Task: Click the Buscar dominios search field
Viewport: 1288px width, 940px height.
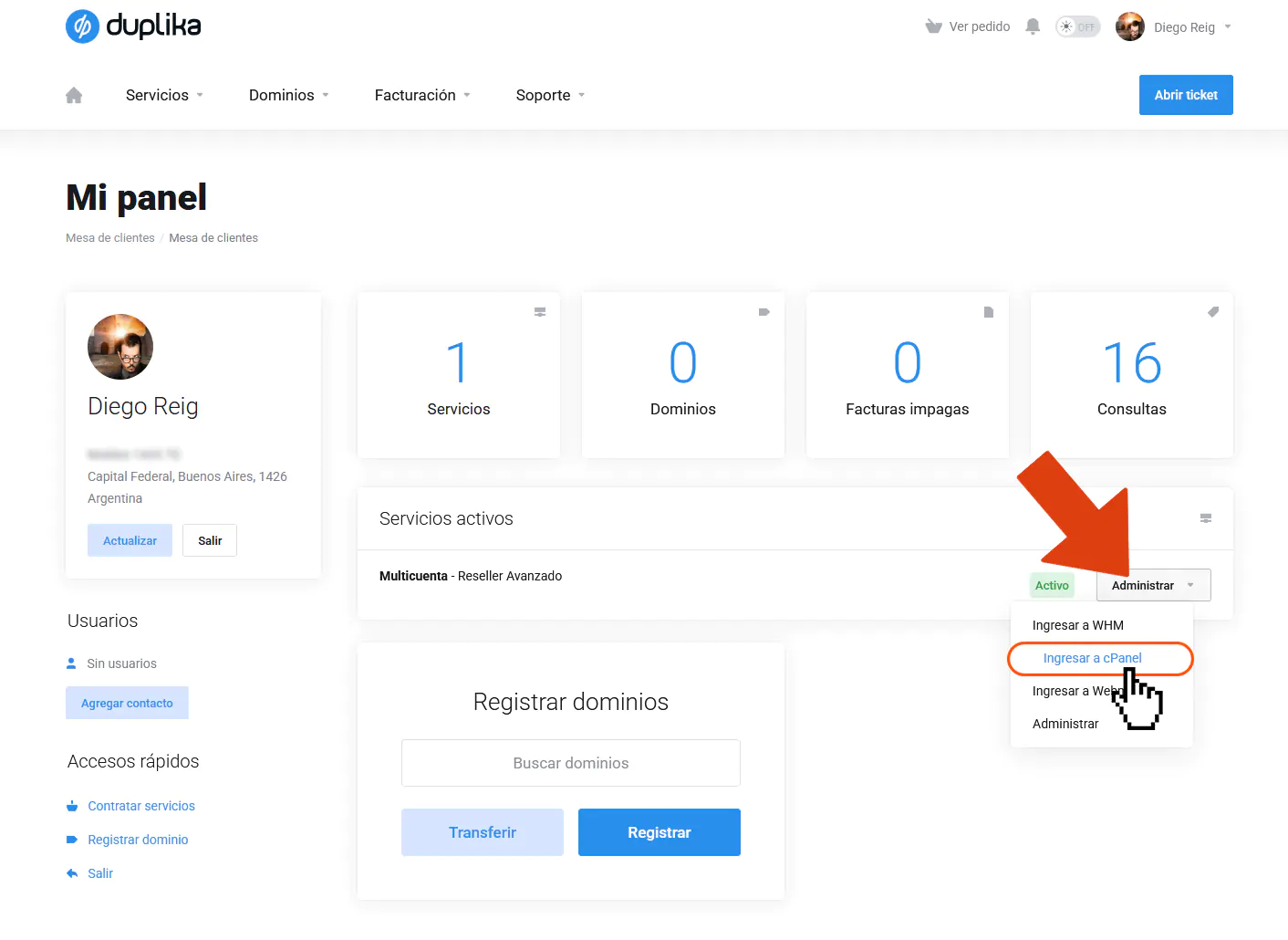Action: click(x=570, y=763)
